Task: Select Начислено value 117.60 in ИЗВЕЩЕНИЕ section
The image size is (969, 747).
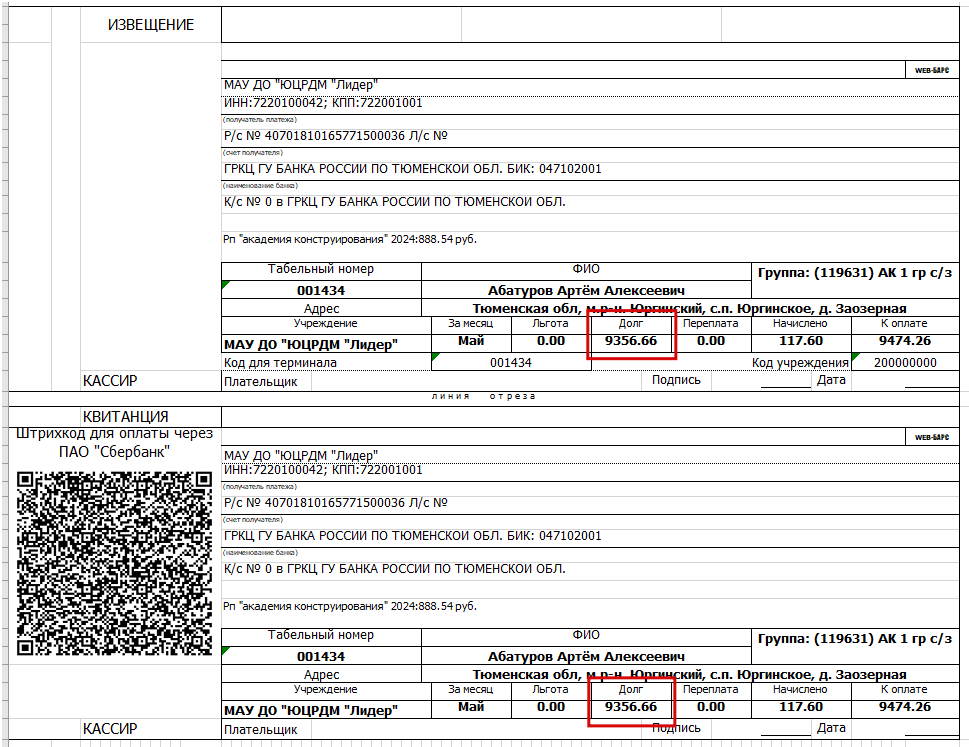Action: 801,341
